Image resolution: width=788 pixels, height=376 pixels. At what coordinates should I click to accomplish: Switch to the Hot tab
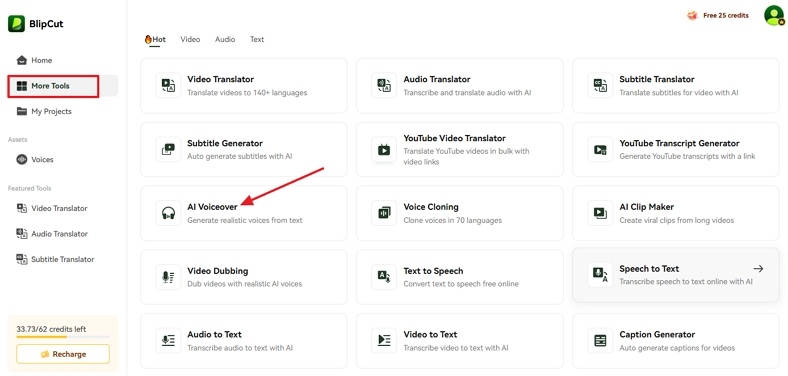pyautogui.click(x=155, y=39)
